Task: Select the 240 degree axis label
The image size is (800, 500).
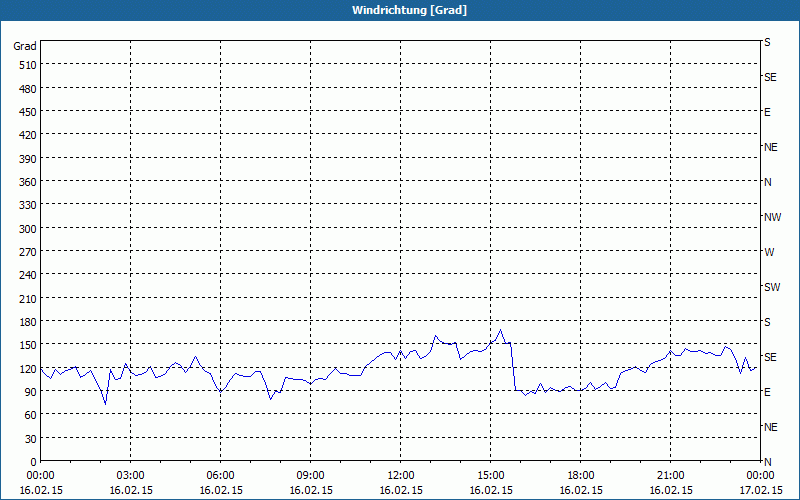Action: coord(28,275)
